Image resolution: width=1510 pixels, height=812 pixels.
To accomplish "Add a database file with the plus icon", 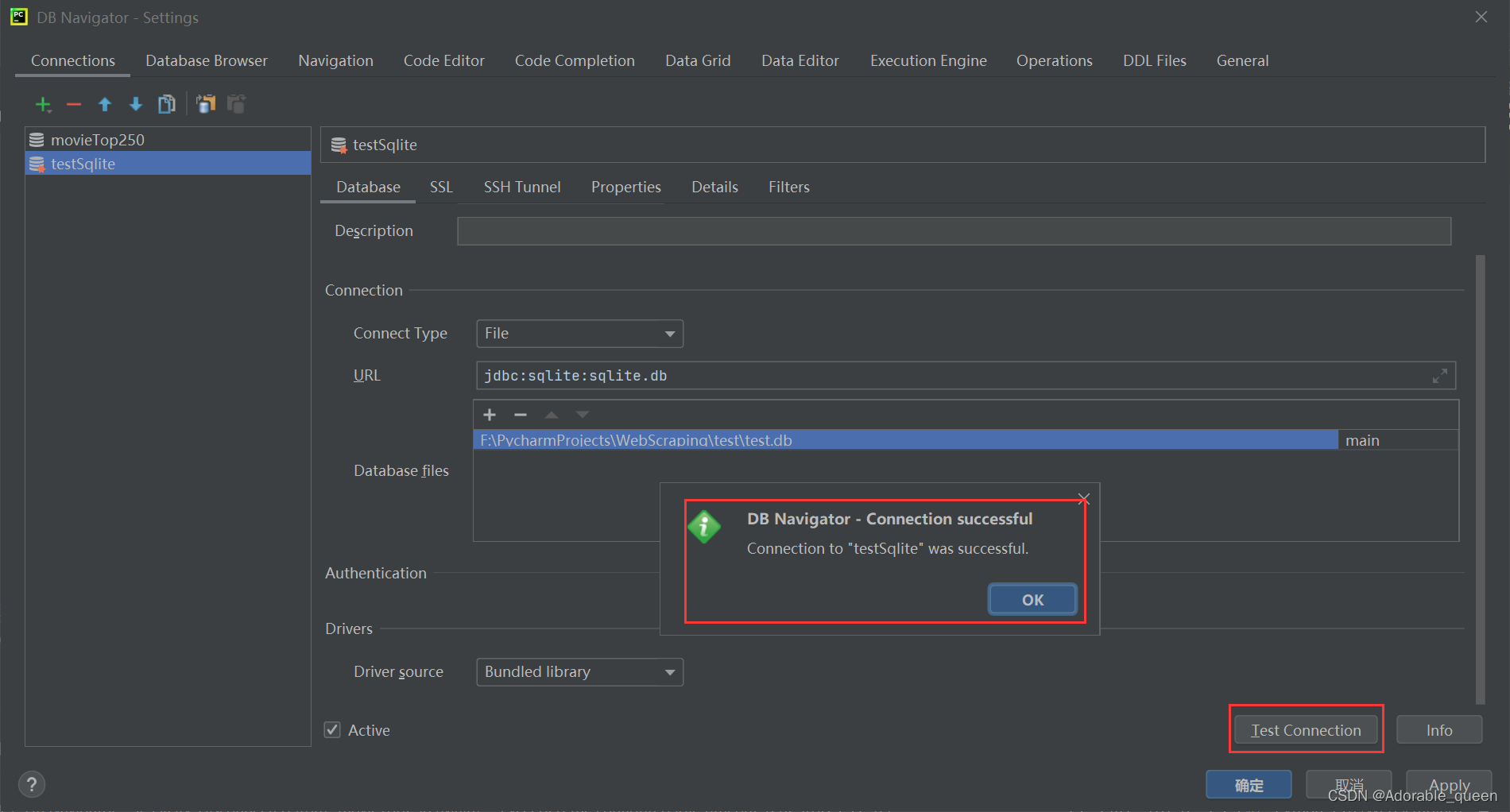I will pos(490,415).
